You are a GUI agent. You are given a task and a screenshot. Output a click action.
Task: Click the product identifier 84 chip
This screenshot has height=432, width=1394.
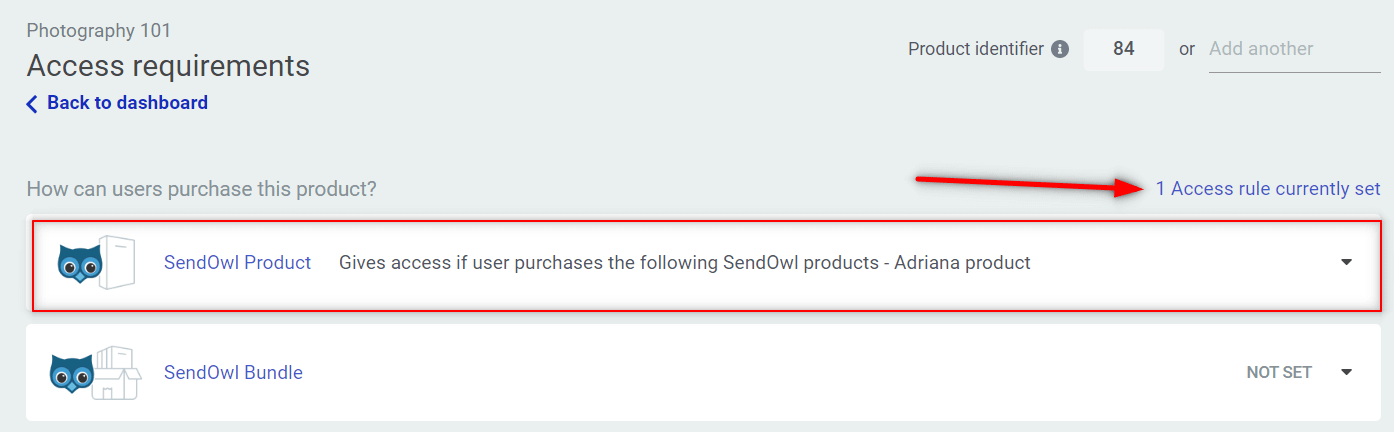coord(1123,49)
